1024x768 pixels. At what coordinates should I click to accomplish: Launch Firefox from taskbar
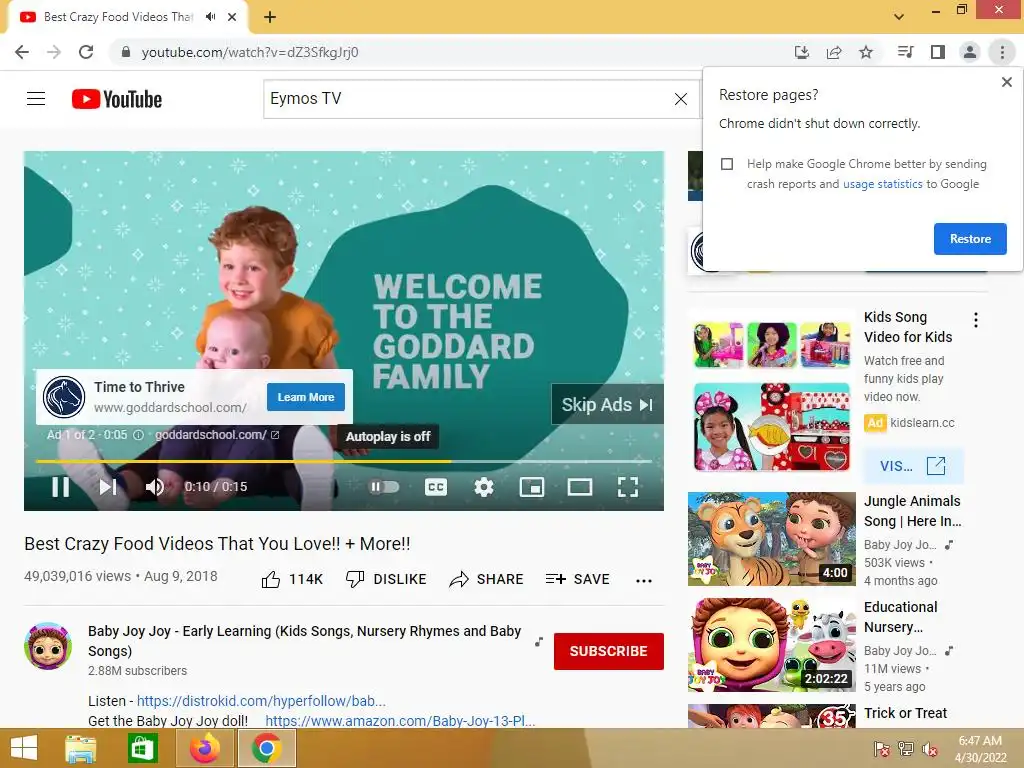point(204,748)
